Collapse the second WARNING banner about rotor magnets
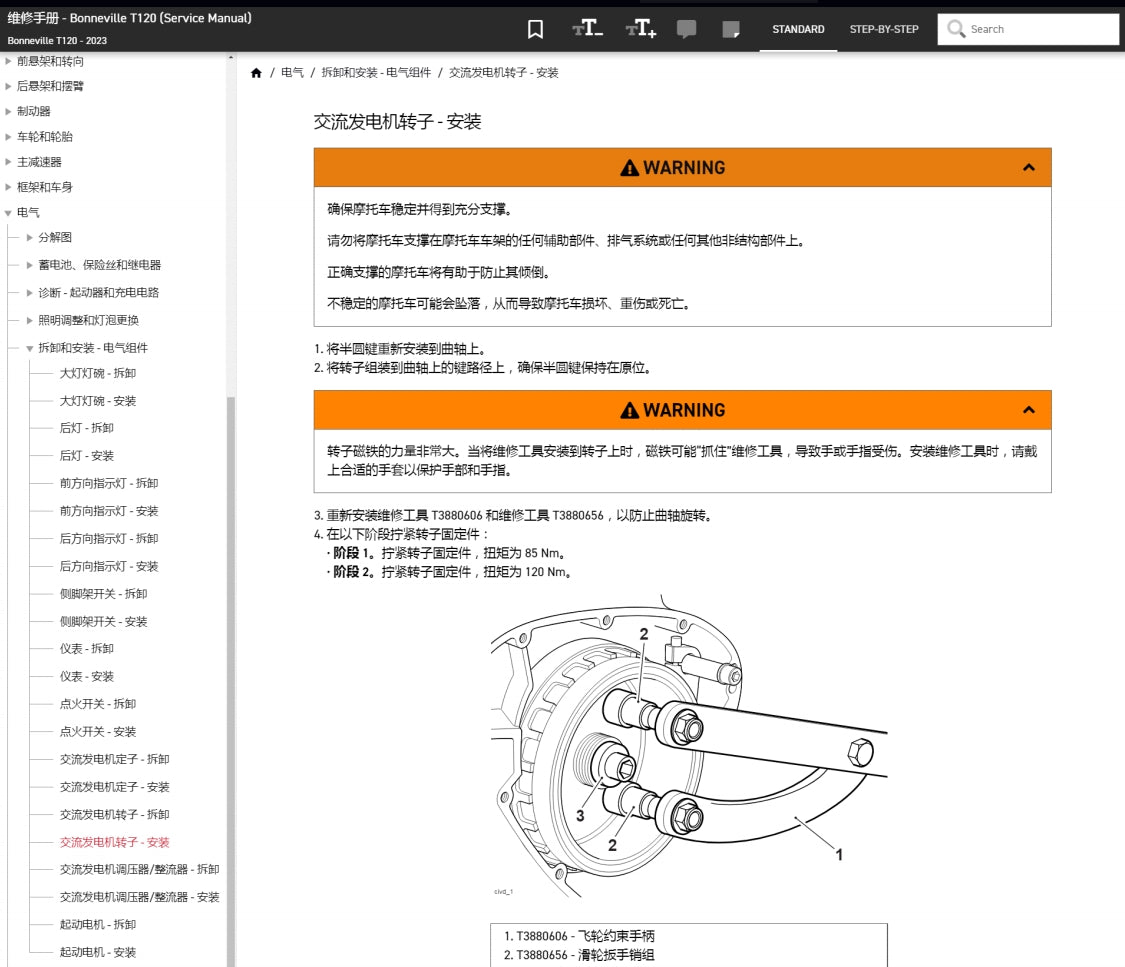Viewport: 1125px width, 967px height. pos(1029,409)
